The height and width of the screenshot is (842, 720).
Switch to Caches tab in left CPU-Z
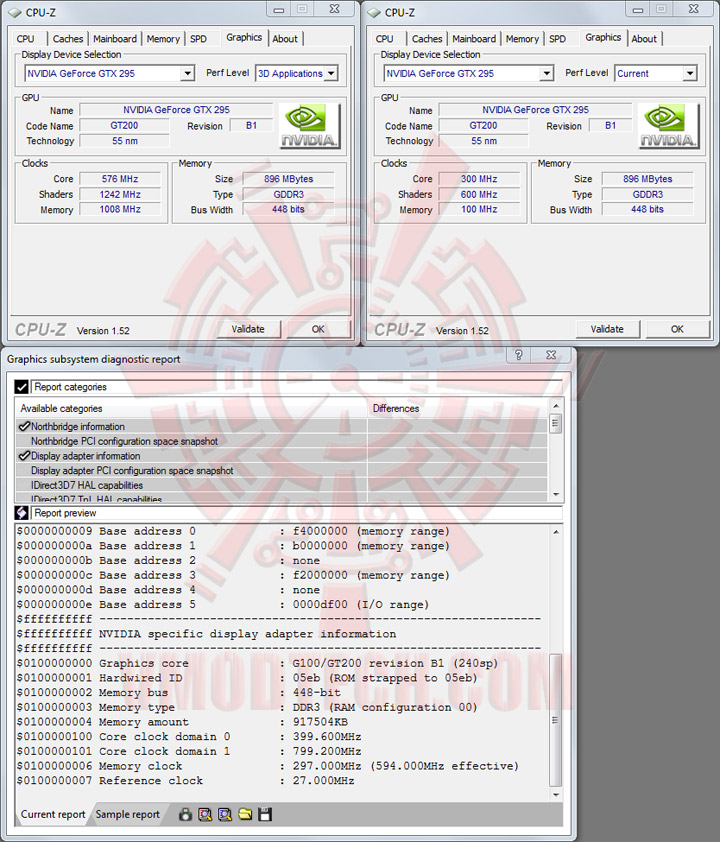pos(68,39)
